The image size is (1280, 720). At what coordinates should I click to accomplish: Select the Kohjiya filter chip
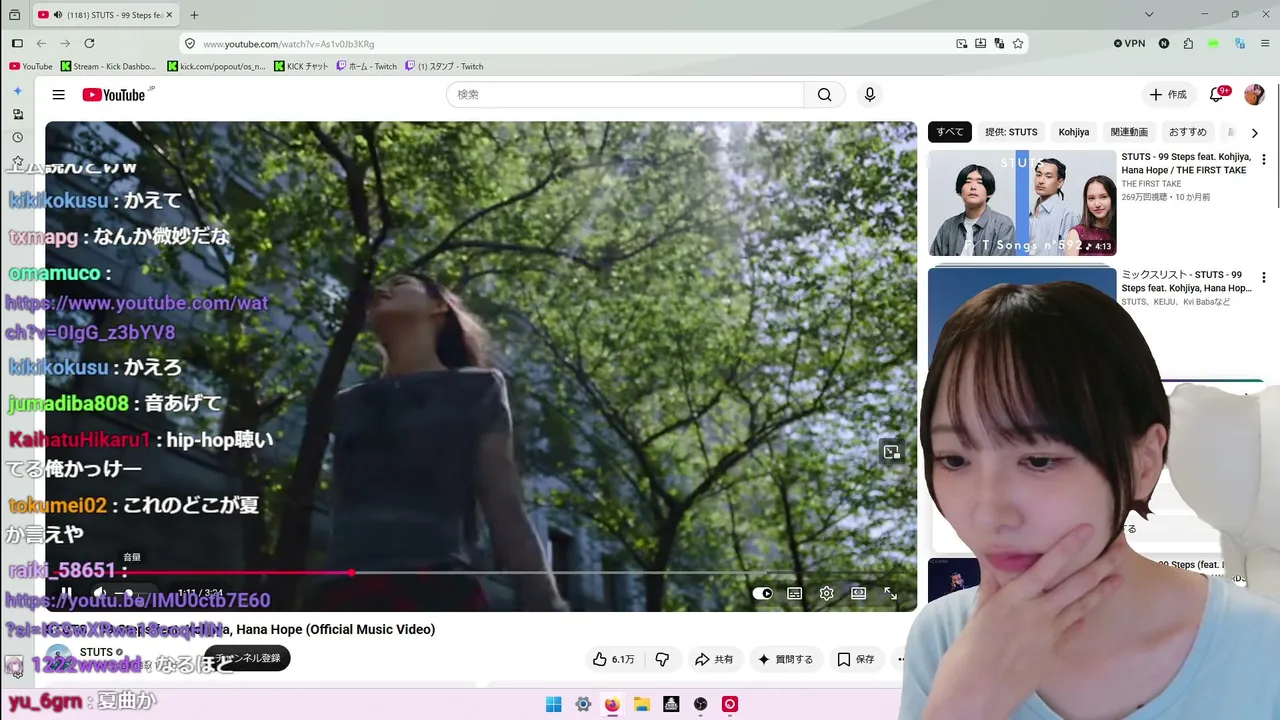tap(1074, 132)
